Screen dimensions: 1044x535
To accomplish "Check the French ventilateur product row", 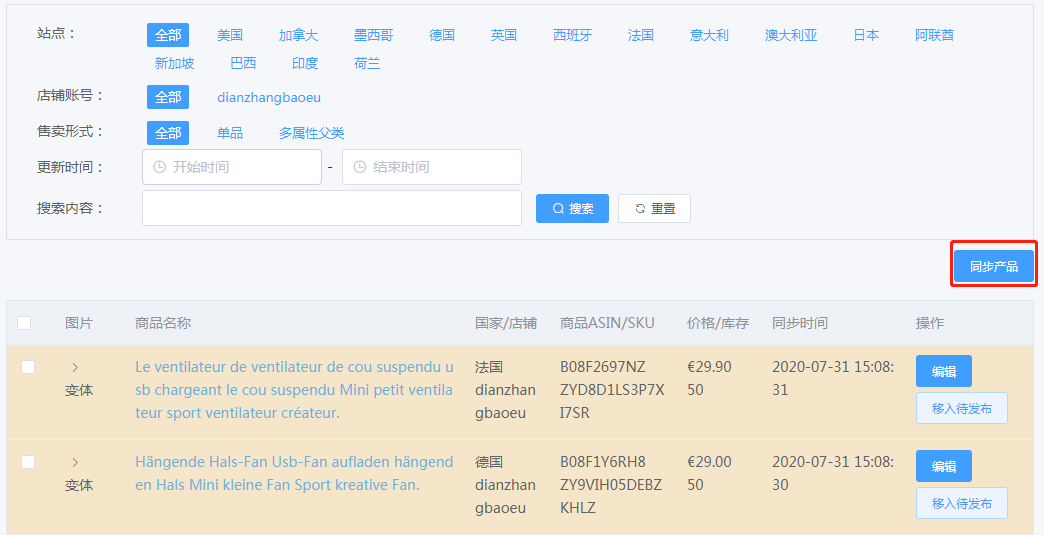I will click(28, 367).
